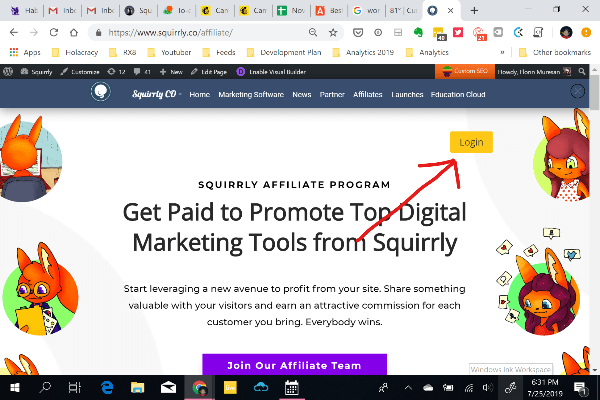Screen dimensions: 600x400
Task: Open the Windows Ink Workspace tray icon
Action: (510, 388)
